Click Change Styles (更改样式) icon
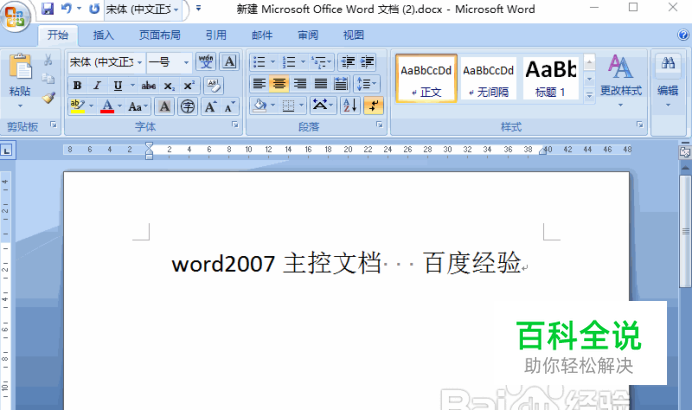The image size is (692, 410). click(620, 67)
